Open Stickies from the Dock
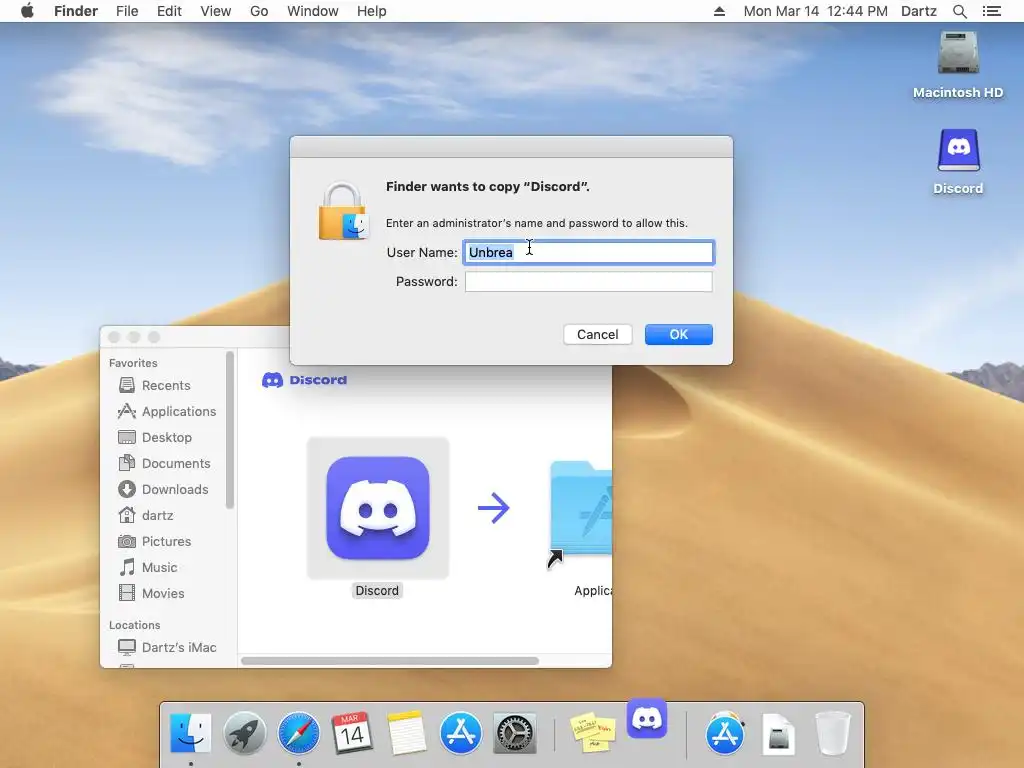 593,731
